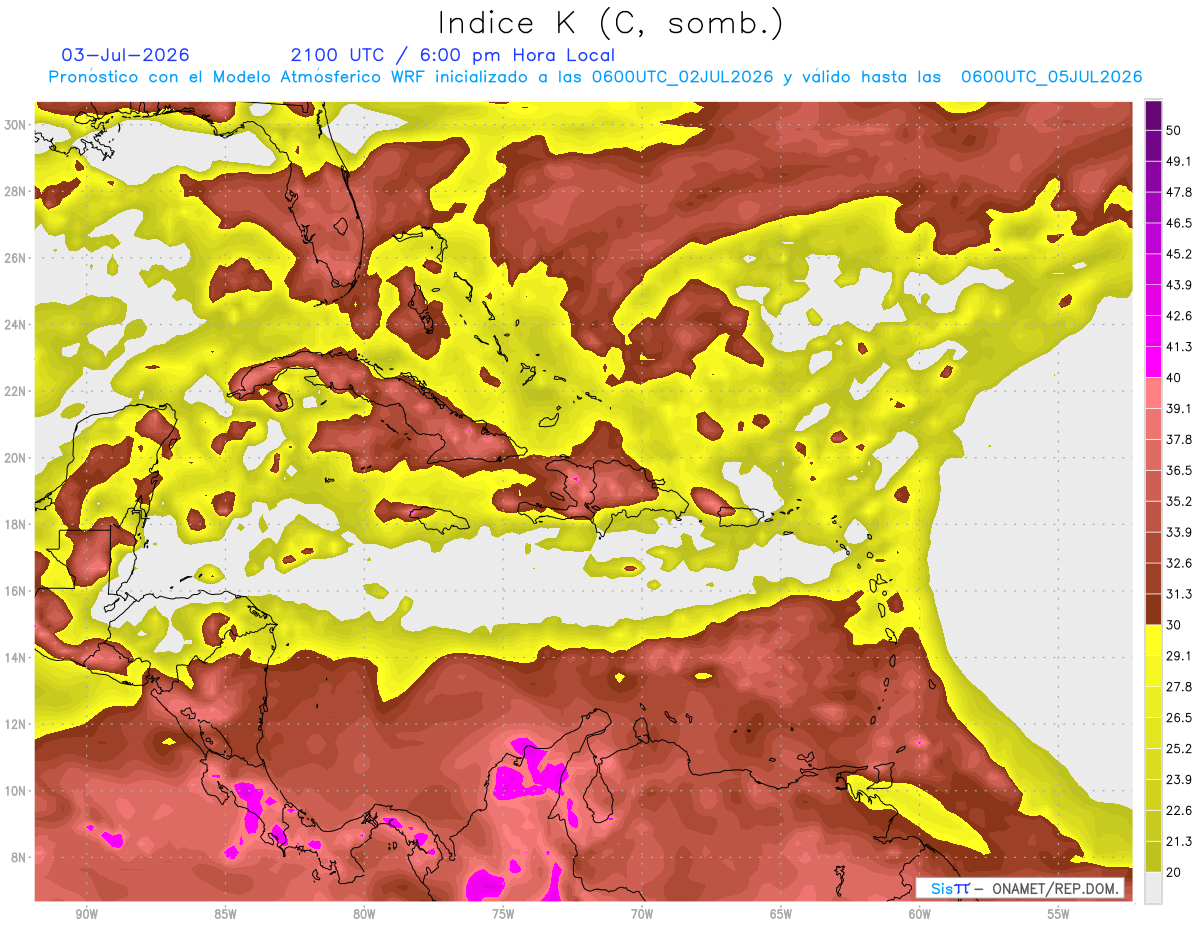
Task: Click the 70W longitude axis label
Action: coord(642,914)
